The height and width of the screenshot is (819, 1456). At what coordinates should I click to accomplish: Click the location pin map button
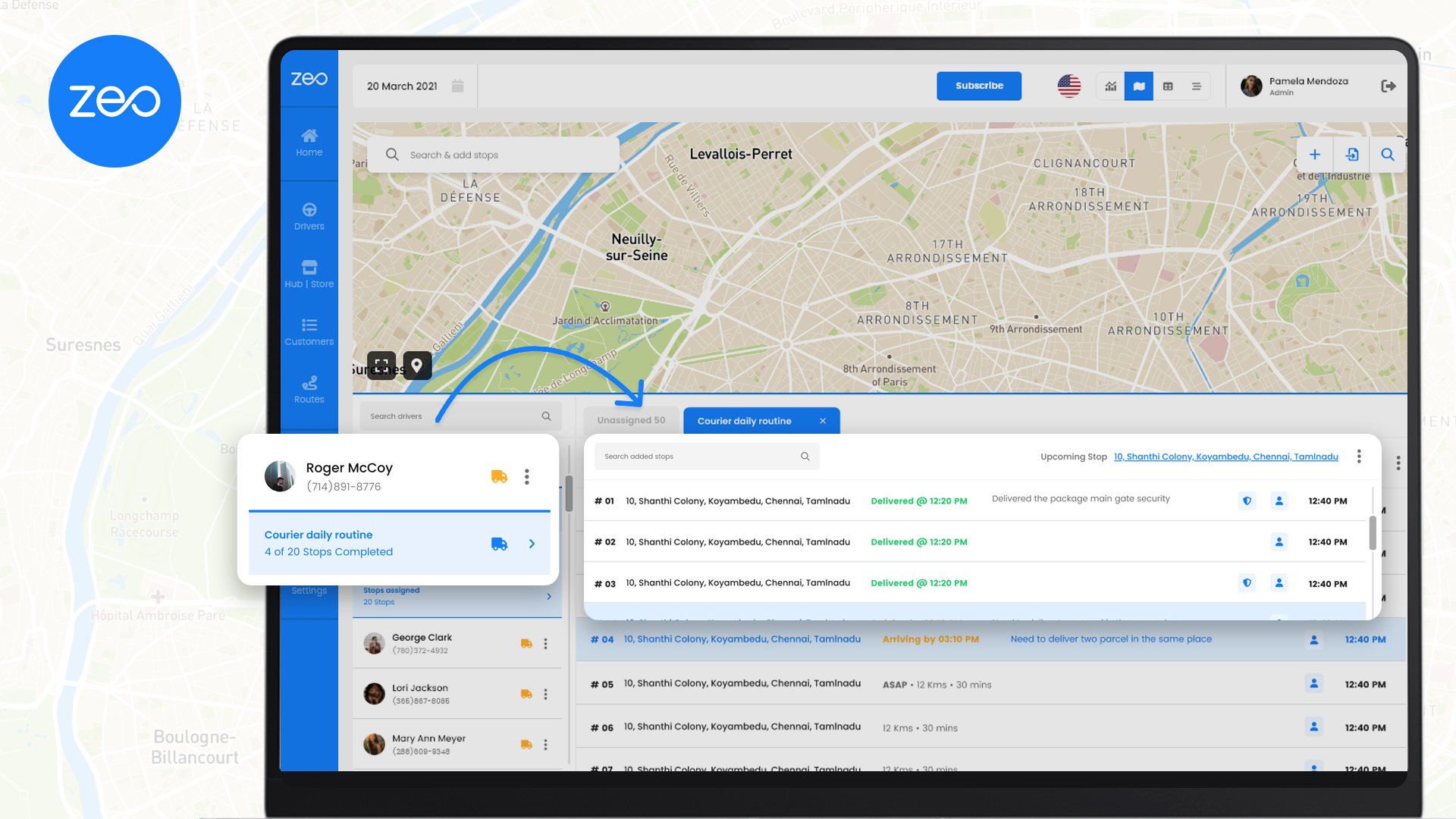[417, 366]
